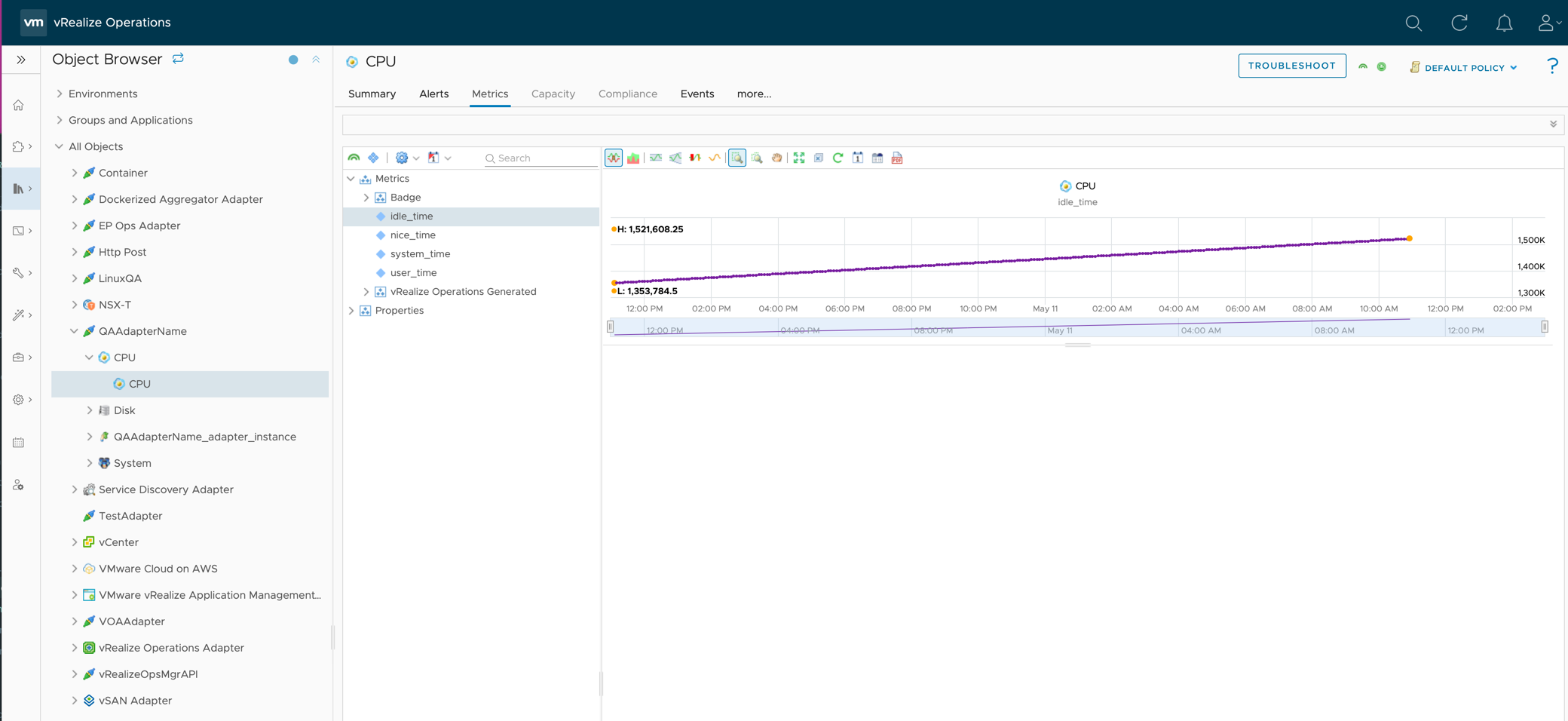Open the Events tab
Screen dimensions: 1568x721
click(x=697, y=94)
